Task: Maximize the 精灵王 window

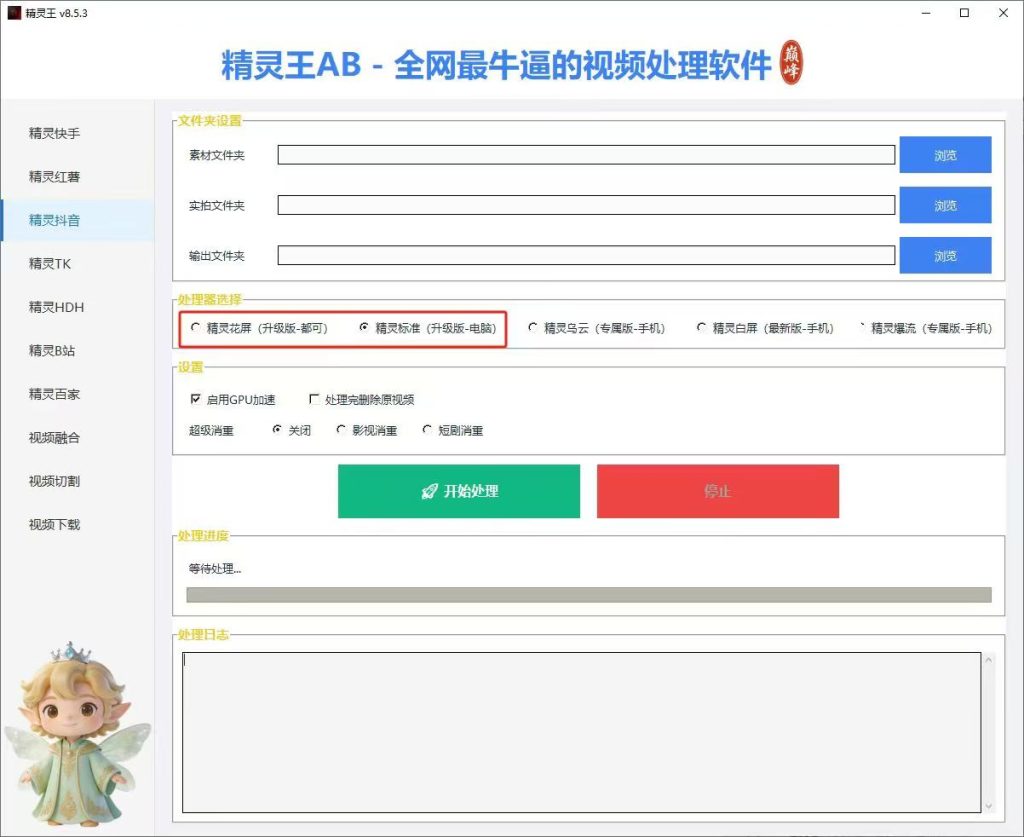Action: click(965, 13)
